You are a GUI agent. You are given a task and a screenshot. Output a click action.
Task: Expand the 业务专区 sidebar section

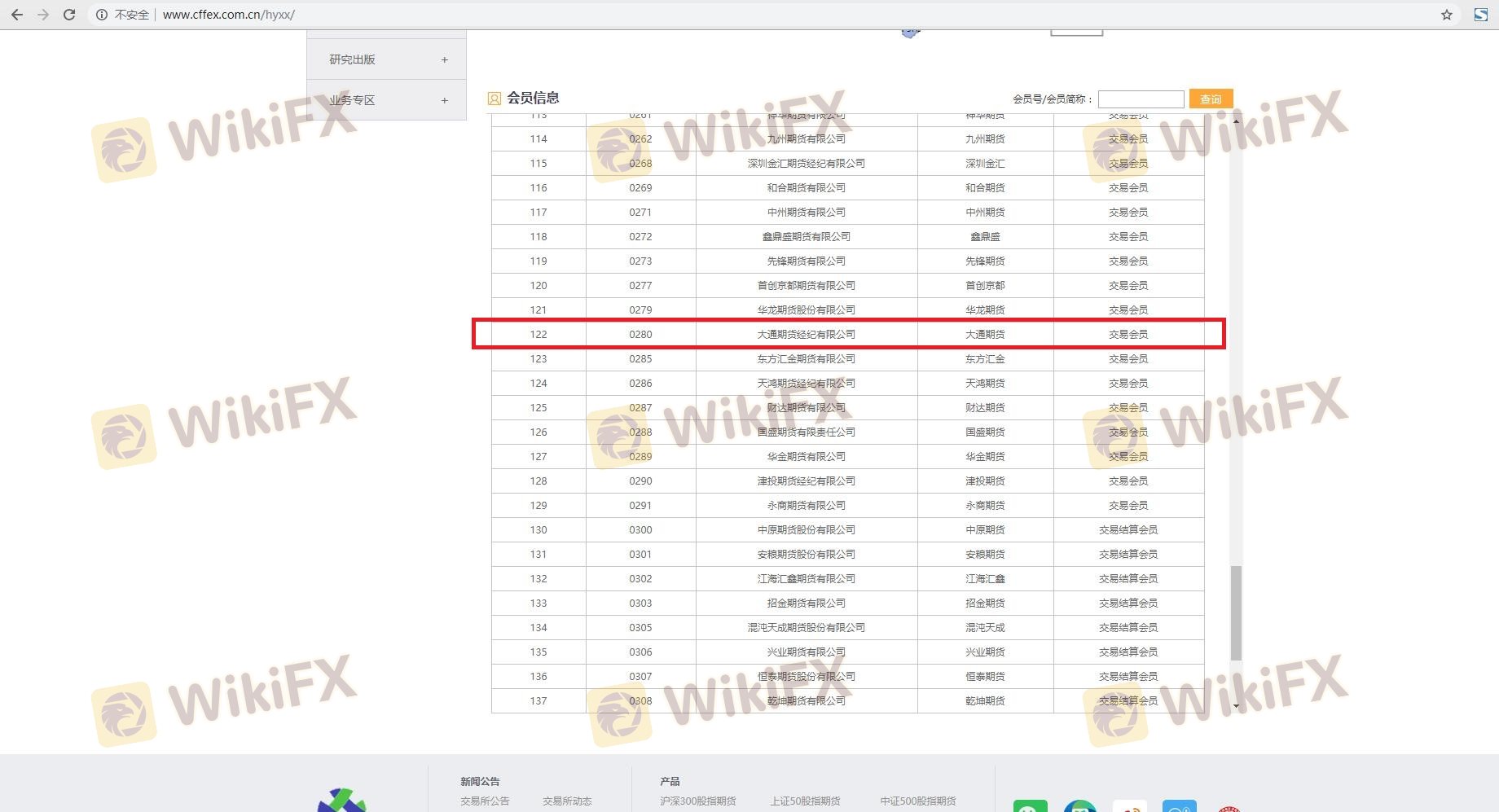pos(444,100)
